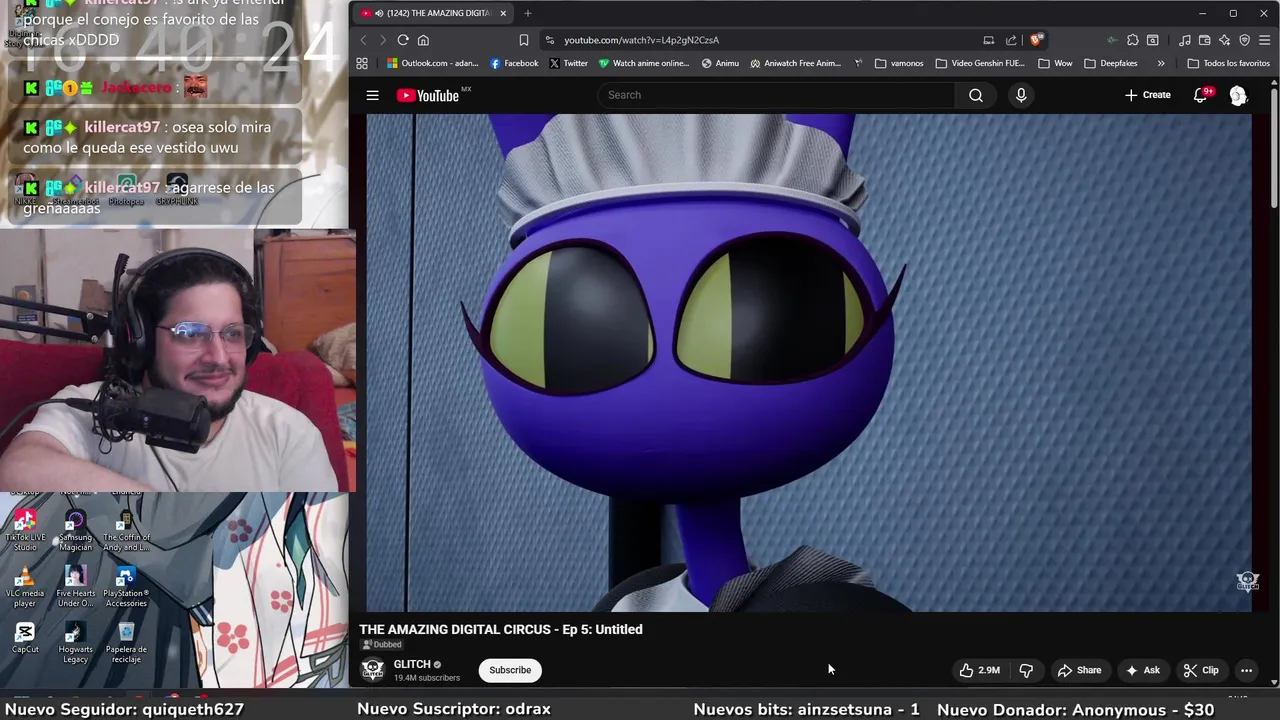The width and height of the screenshot is (1280, 720).
Task: Open YouTube notifications bell
Action: coord(1201,95)
